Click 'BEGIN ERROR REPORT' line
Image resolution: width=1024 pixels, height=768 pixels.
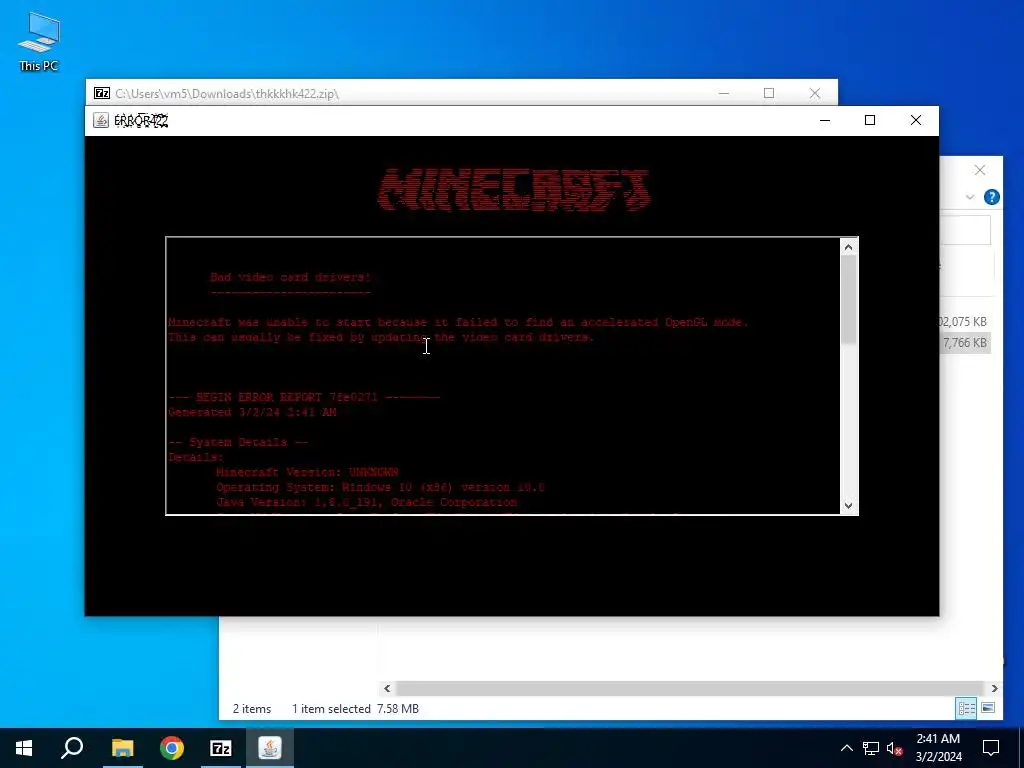[304, 397]
